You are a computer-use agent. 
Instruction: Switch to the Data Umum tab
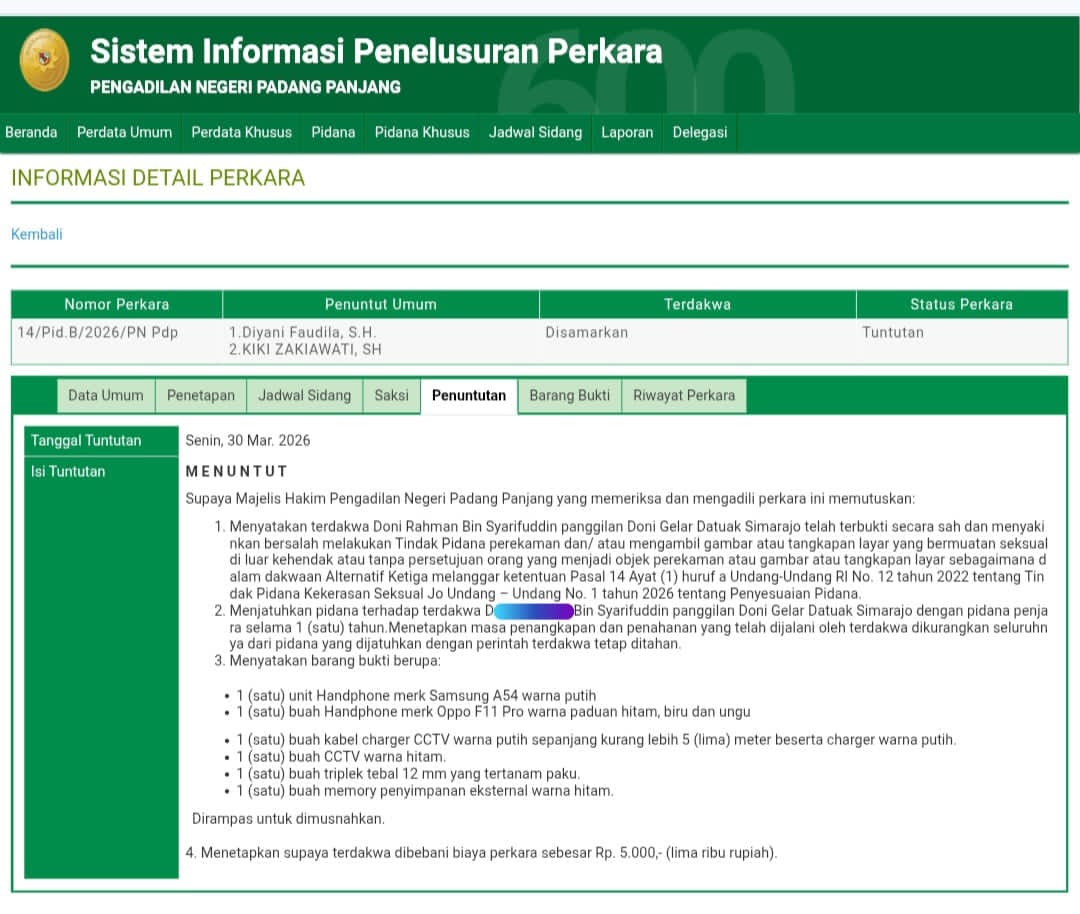[x=105, y=396]
